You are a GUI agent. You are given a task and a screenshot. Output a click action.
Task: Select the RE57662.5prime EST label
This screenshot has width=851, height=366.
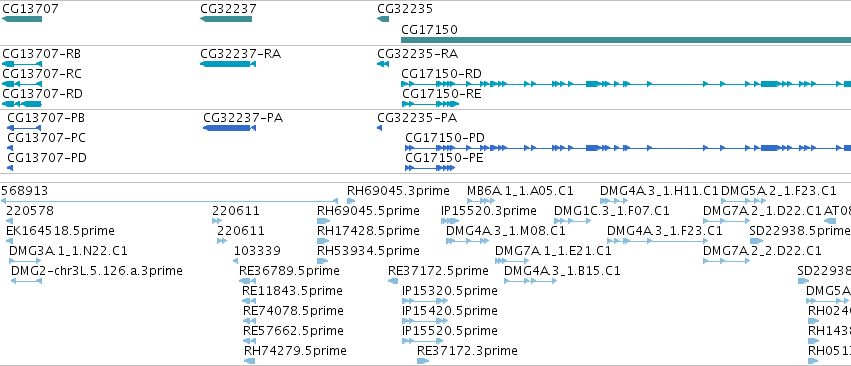(293, 331)
